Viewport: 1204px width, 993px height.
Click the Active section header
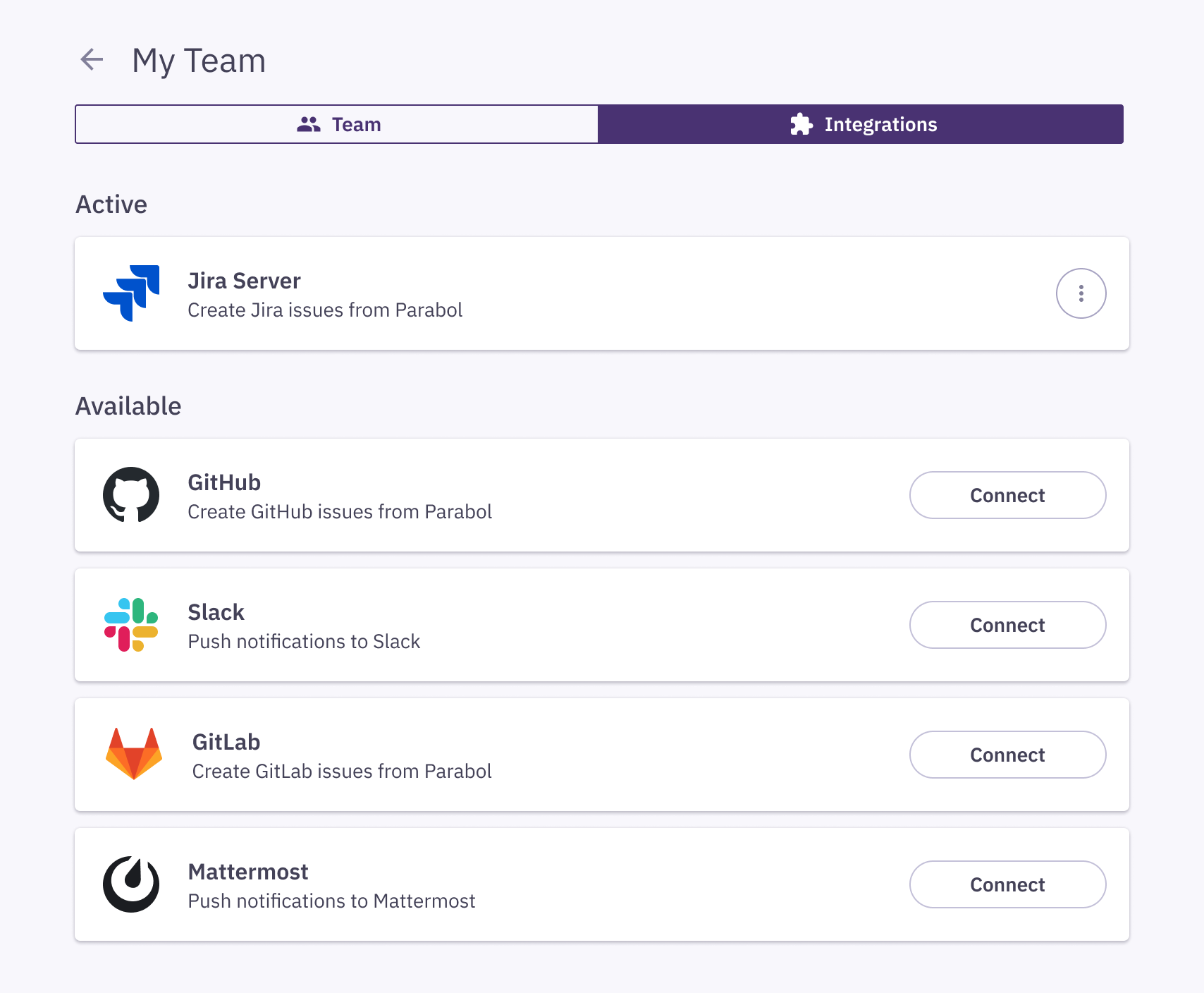click(111, 204)
